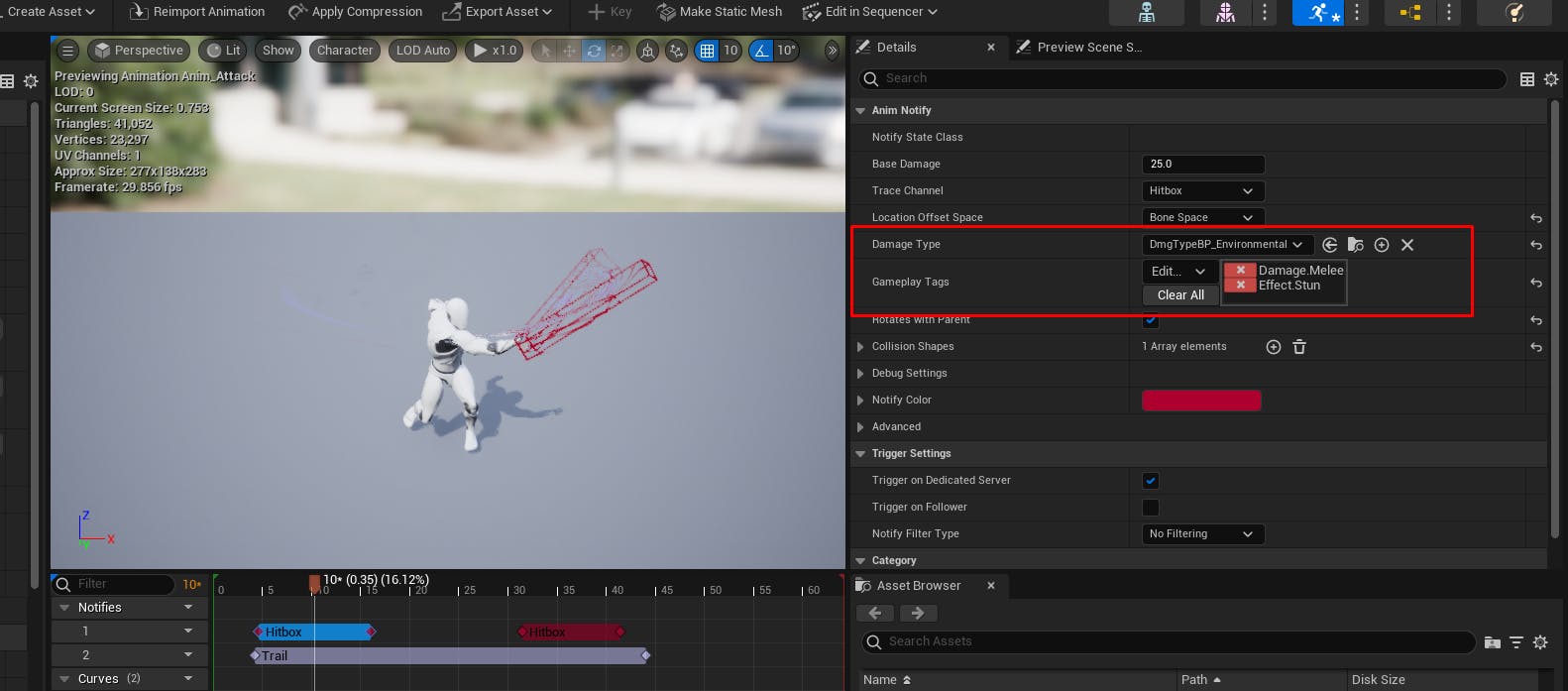This screenshot has width=1568, height=691.
Task: Click the Make Static Mesh button
Action: point(720,12)
